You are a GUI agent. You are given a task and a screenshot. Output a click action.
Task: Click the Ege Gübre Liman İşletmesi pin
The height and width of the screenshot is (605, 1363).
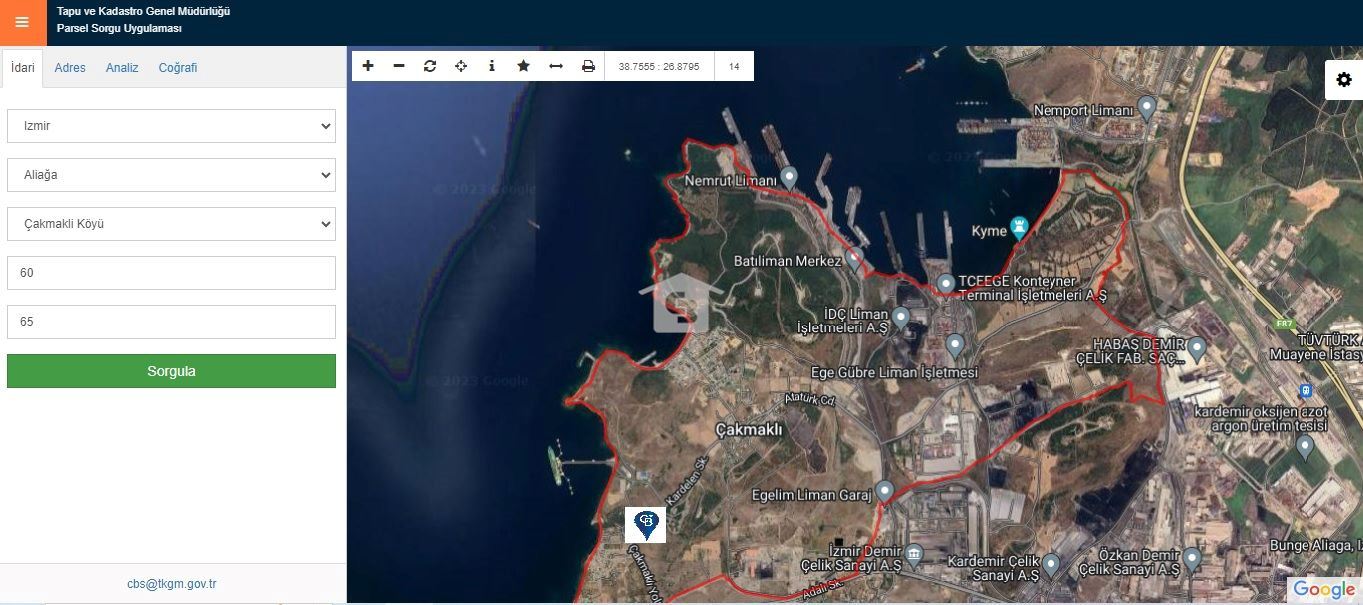(955, 347)
